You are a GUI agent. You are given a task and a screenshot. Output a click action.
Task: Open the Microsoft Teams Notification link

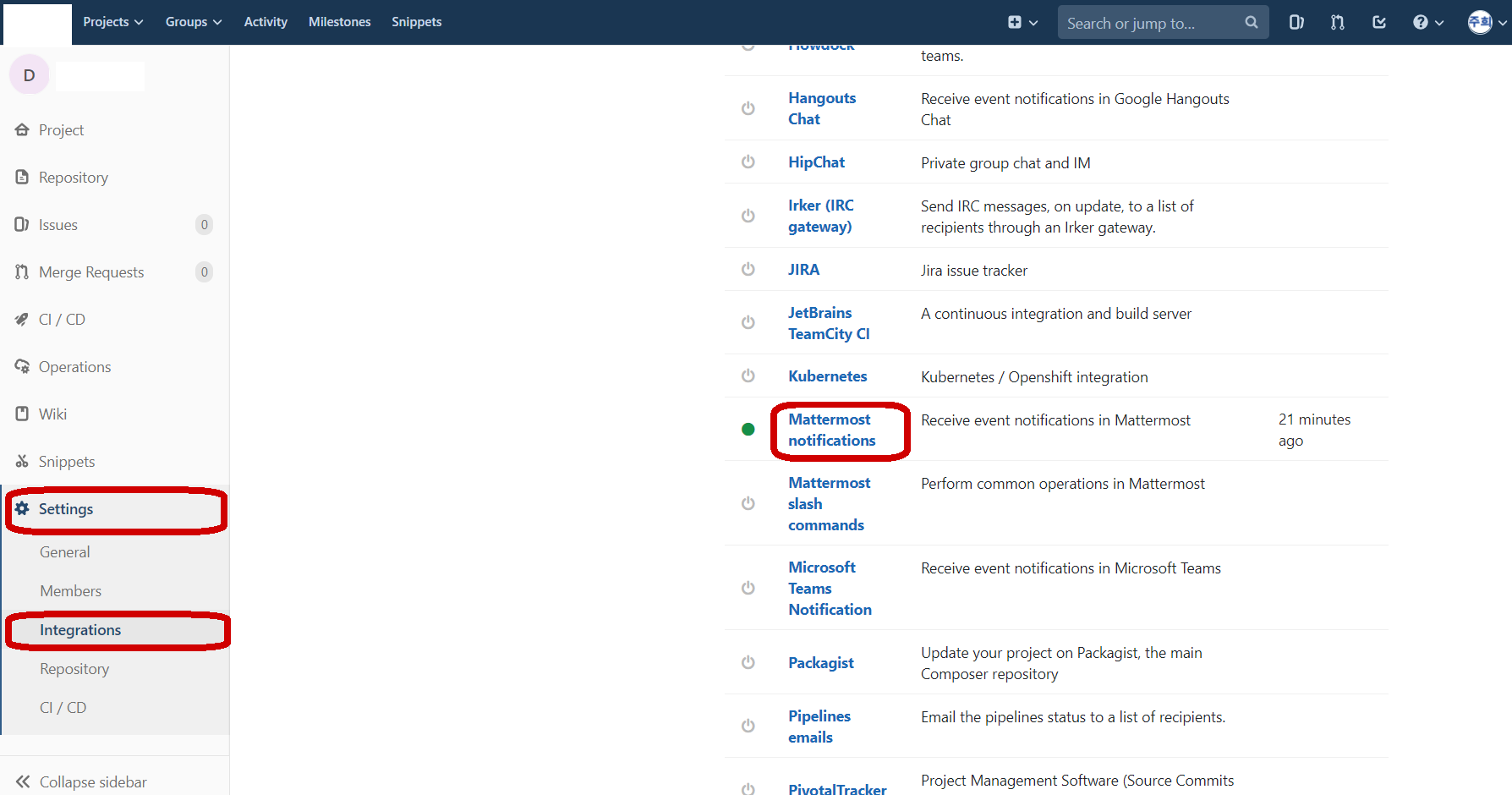click(830, 588)
